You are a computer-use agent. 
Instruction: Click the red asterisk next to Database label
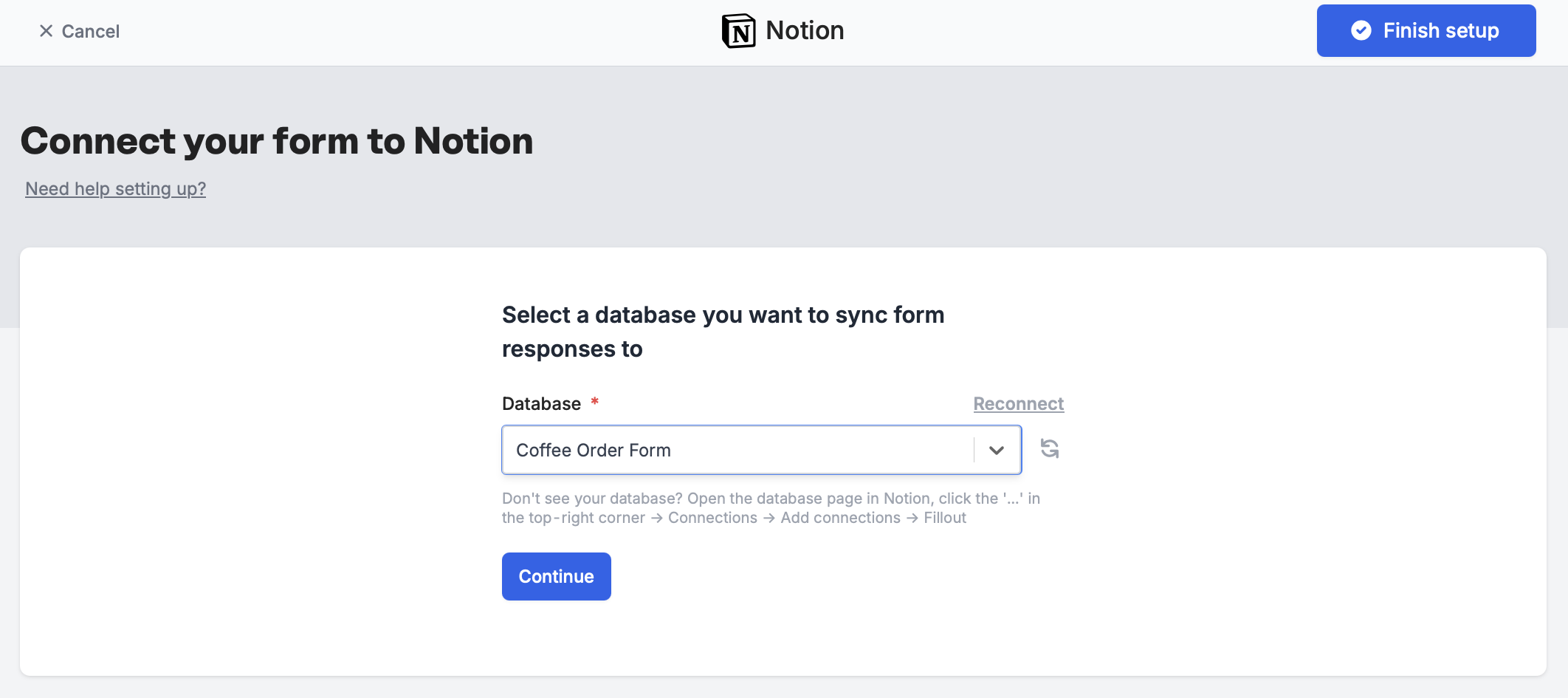click(x=594, y=403)
